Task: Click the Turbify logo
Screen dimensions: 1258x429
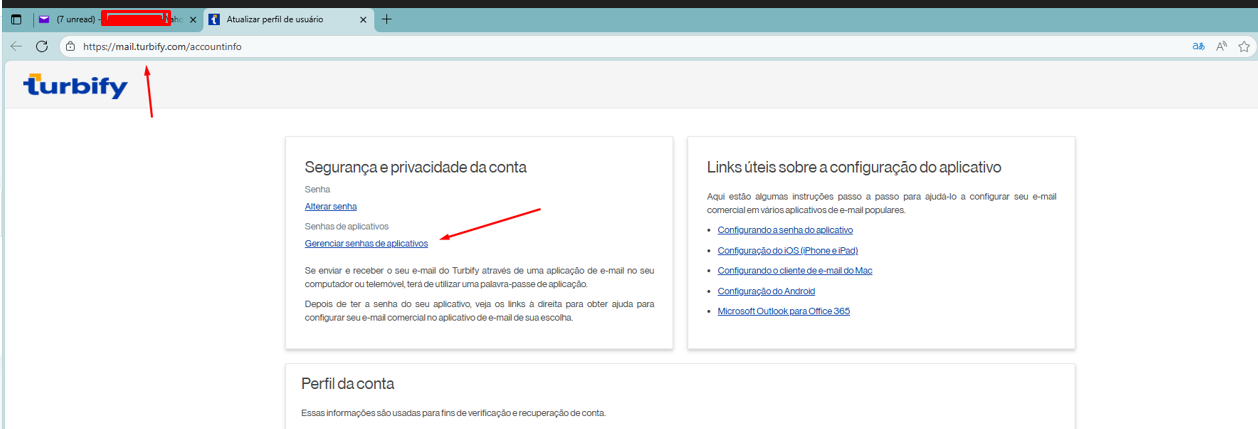Action: (75, 87)
